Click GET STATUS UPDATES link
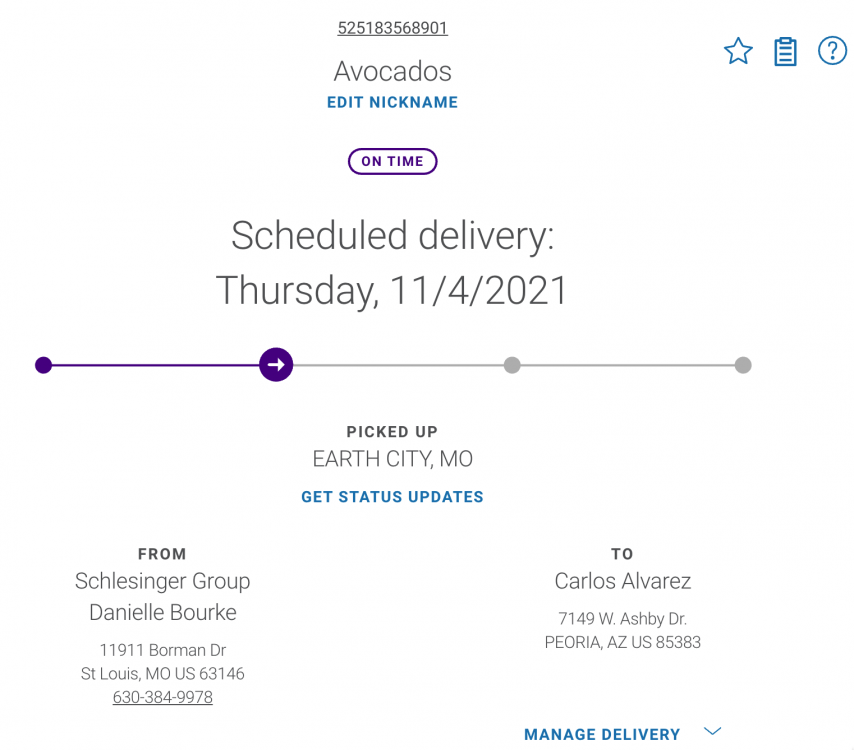Screen dimensions: 854x750 tap(392, 497)
